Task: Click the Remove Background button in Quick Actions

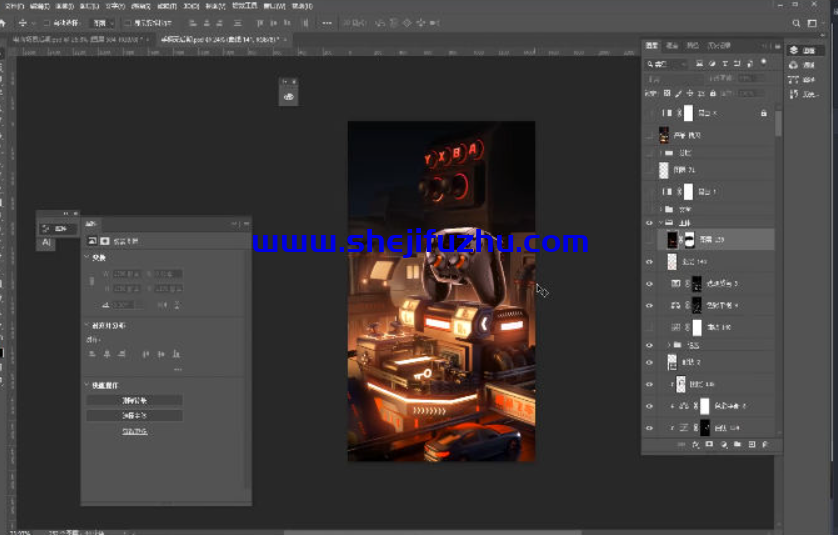Action: [x=135, y=400]
